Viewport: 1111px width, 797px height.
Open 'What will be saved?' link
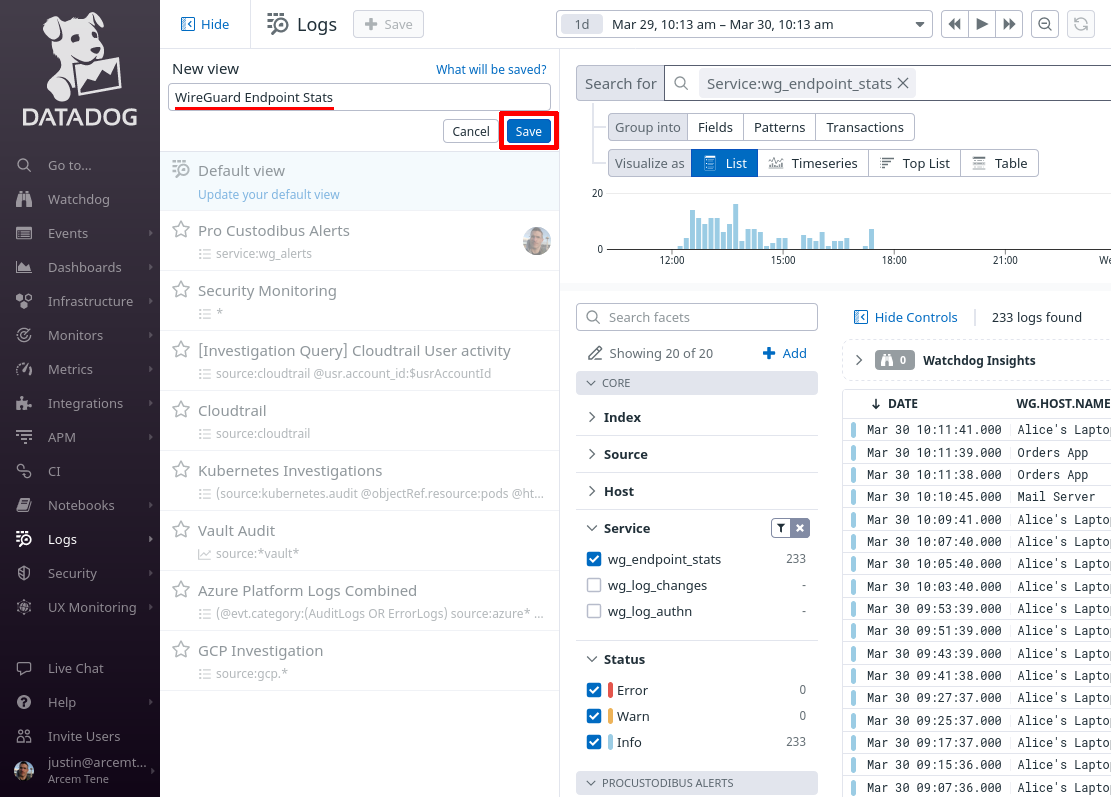point(491,69)
